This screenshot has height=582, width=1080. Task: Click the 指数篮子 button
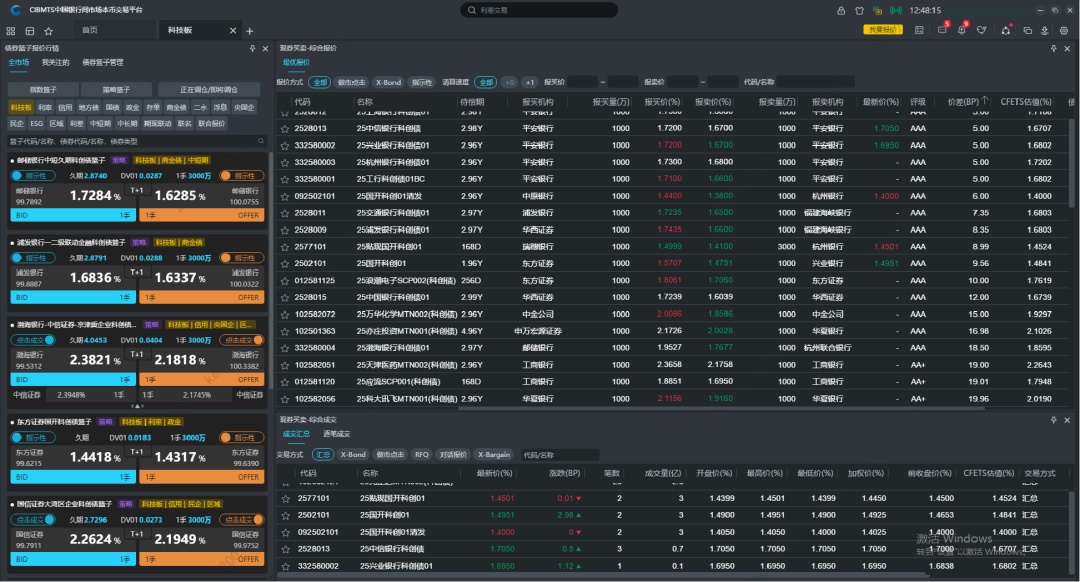coord(43,90)
